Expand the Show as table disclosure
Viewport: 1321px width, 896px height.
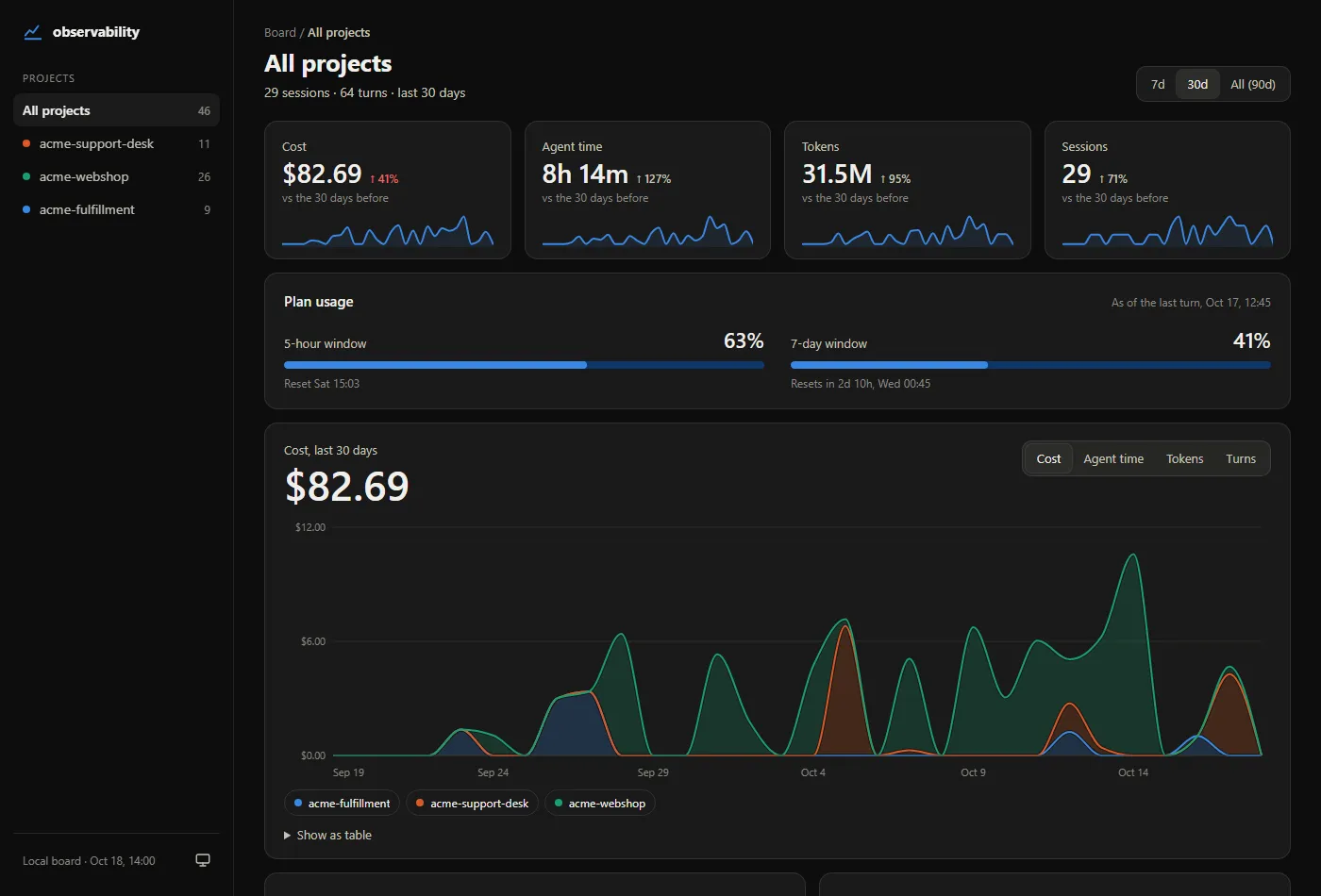click(x=327, y=835)
